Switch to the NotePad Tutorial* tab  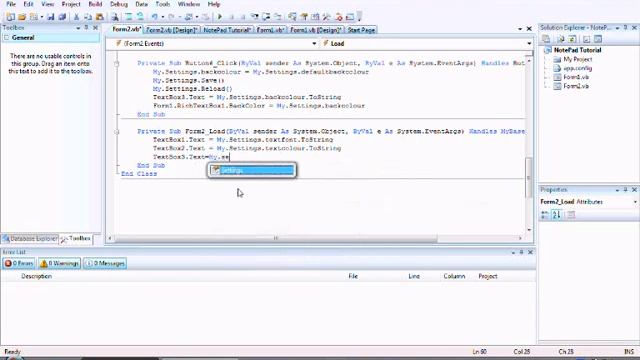pyautogui.click(x=227, y=30)
